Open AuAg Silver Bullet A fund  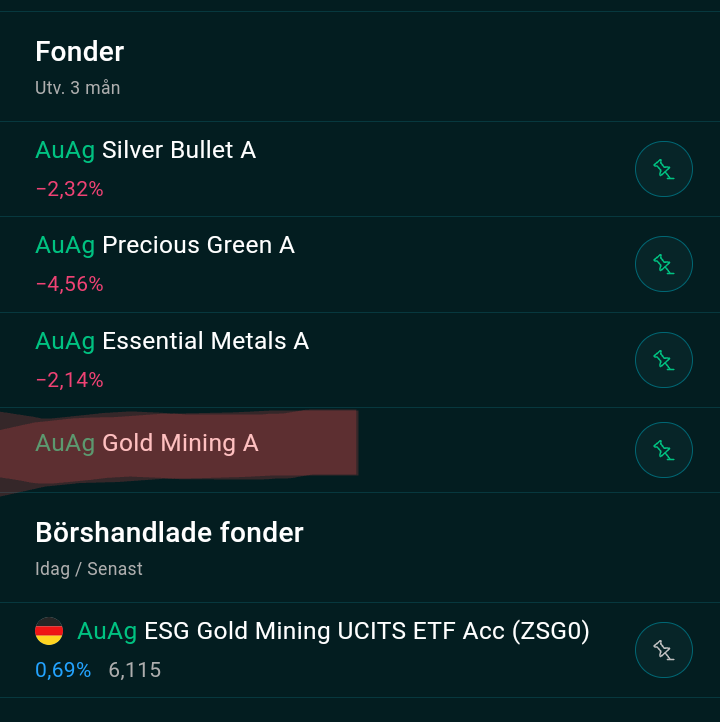pos(146,150)
